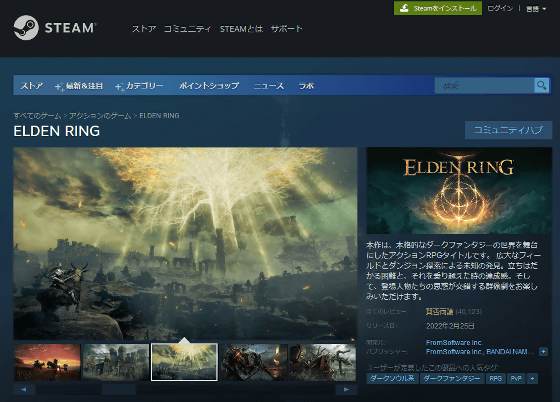Expand the 最新&注目 menu
Viewport: 560px width, 402px height.
tap(79, 86)
